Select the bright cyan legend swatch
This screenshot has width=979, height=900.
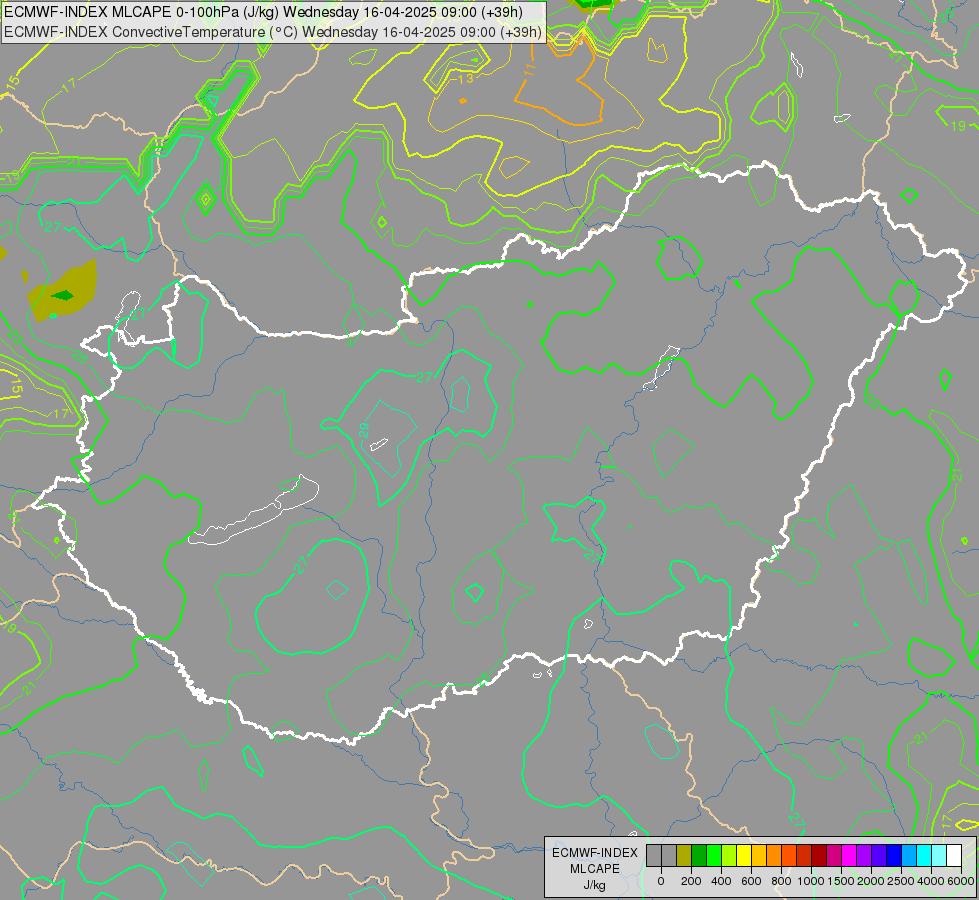click(x=925, y=855)
